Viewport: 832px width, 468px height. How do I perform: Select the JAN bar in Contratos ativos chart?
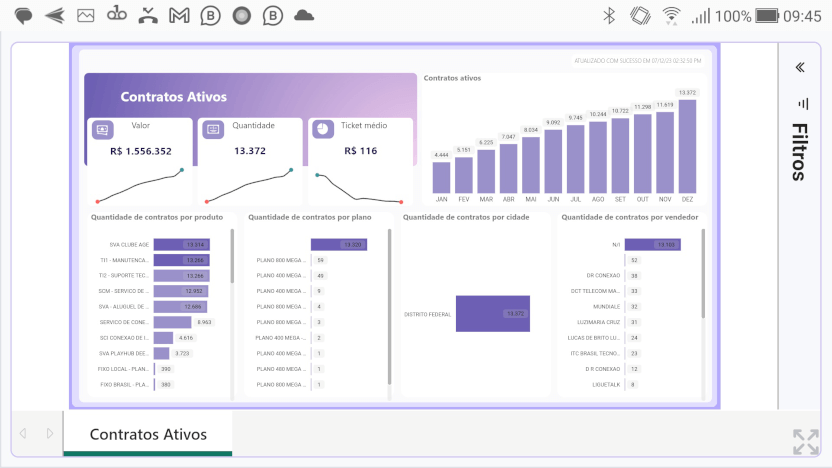point(441,177)
